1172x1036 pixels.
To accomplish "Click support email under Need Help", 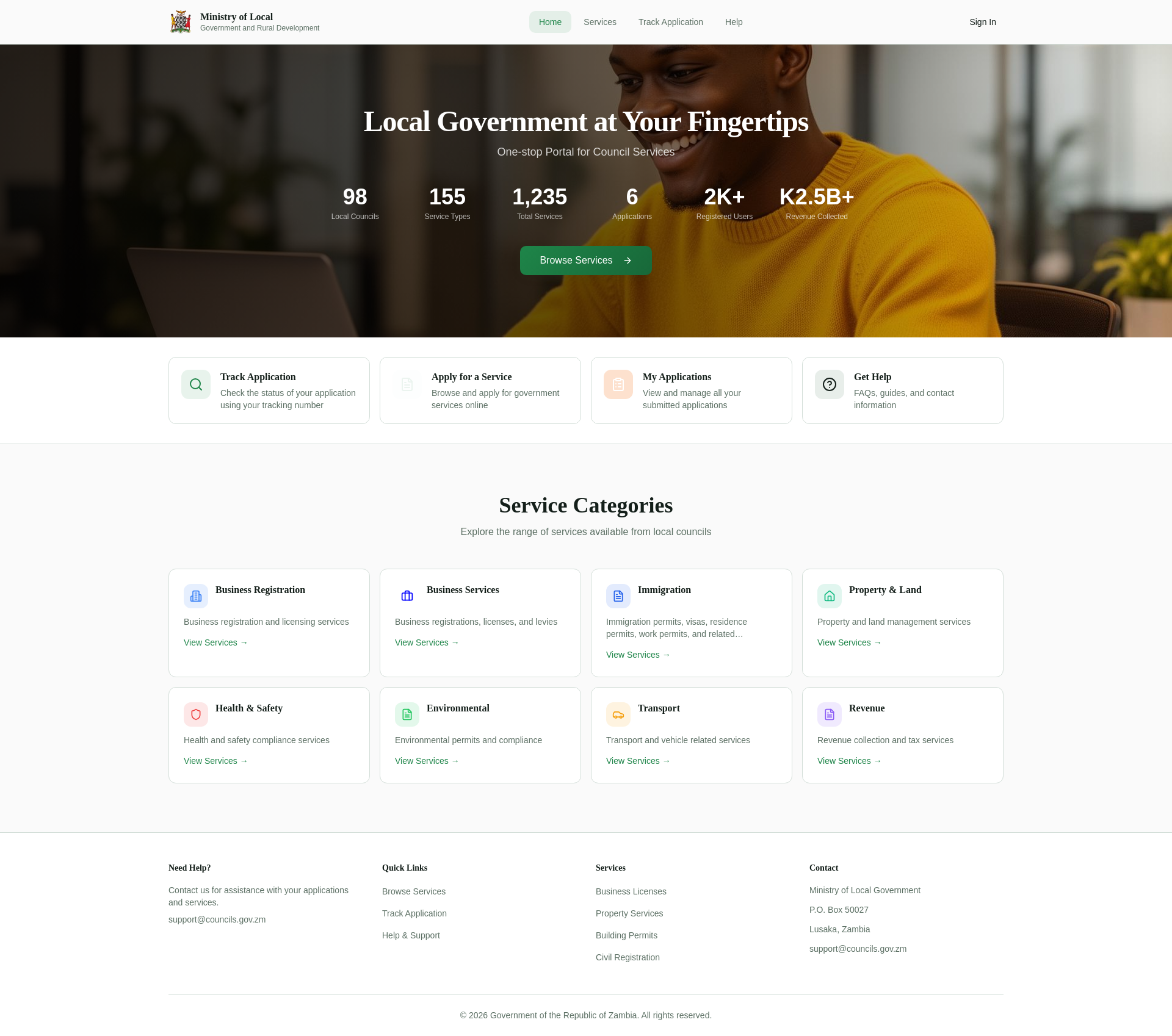I will (217, 919).
